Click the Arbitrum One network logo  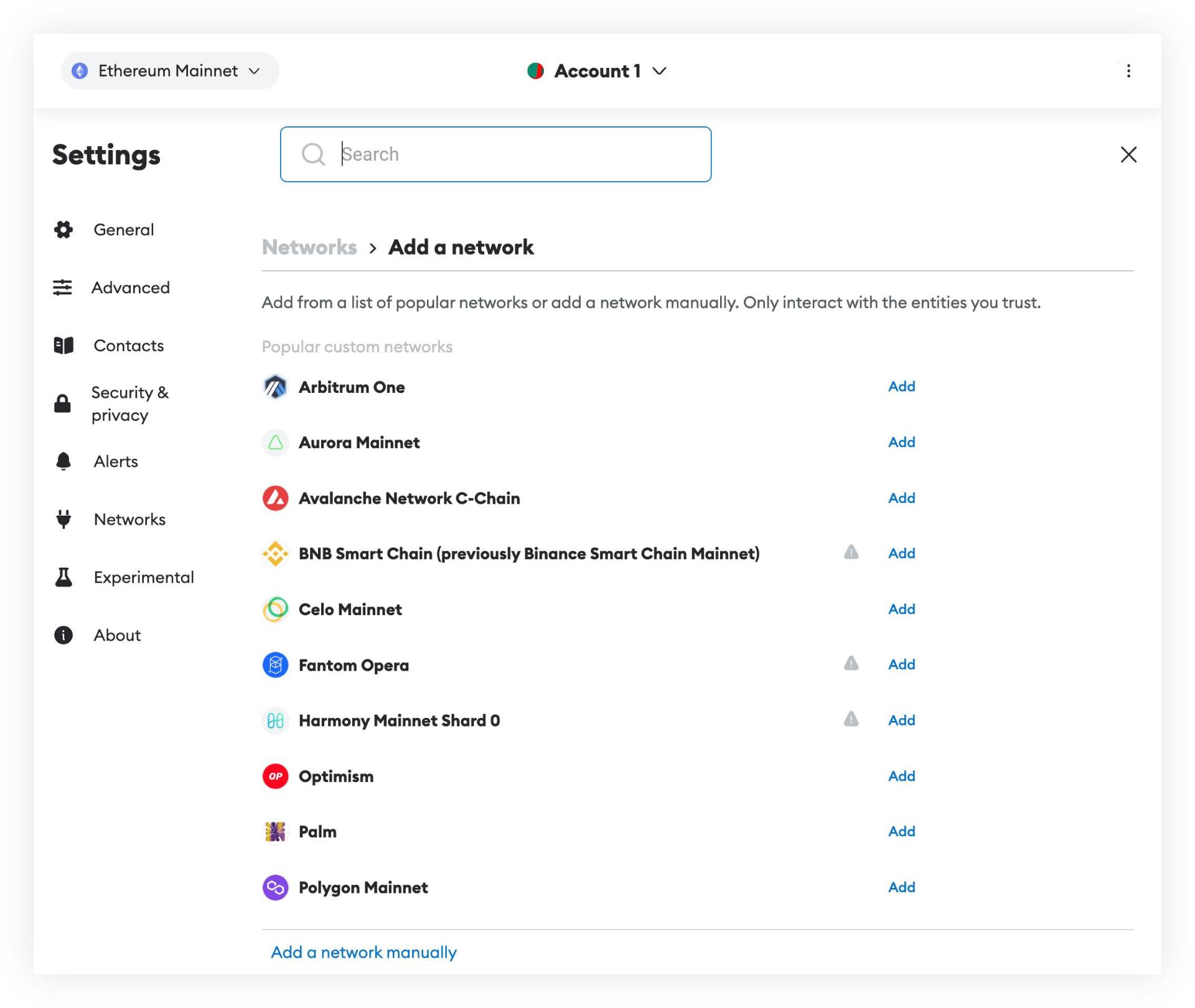(275, 387)
